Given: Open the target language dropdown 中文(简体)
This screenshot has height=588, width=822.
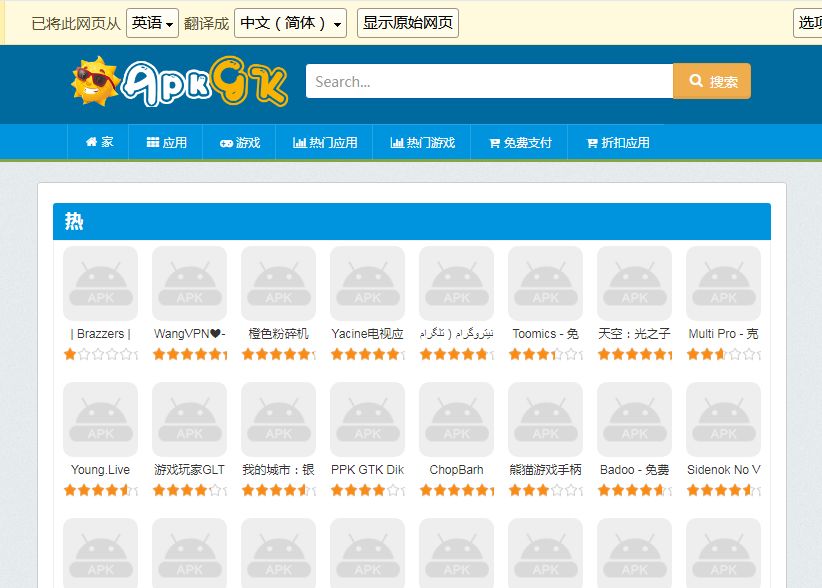Looking at the screenshot, I should tap(290, 23).
